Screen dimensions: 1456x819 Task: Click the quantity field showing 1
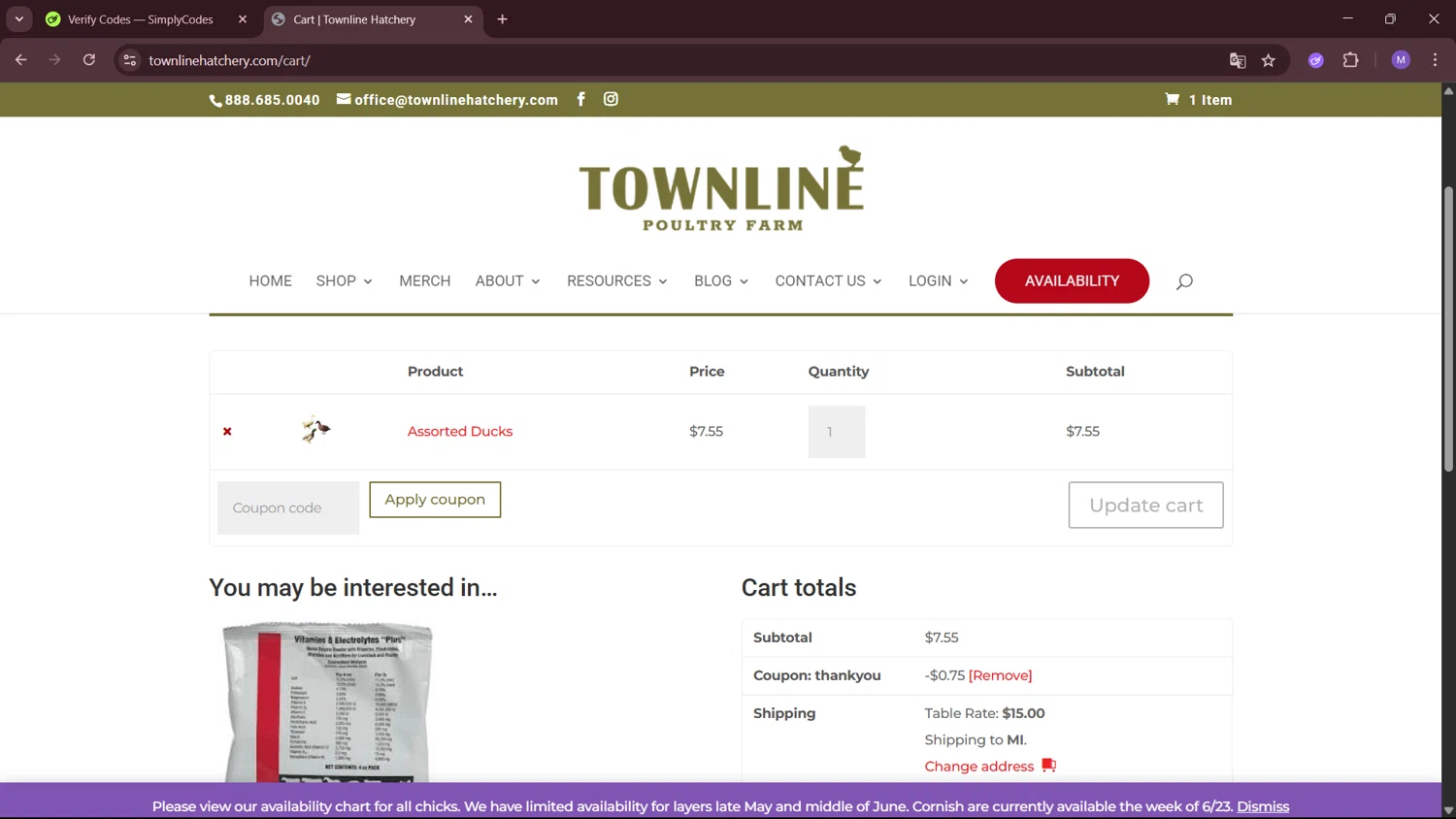[x=837, y=432]
